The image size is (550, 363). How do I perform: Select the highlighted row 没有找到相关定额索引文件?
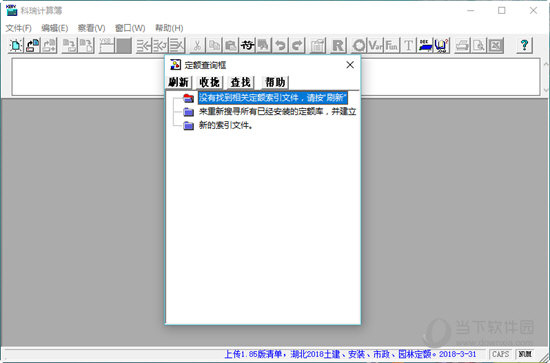pyautogui.click(x=273, y=98)
